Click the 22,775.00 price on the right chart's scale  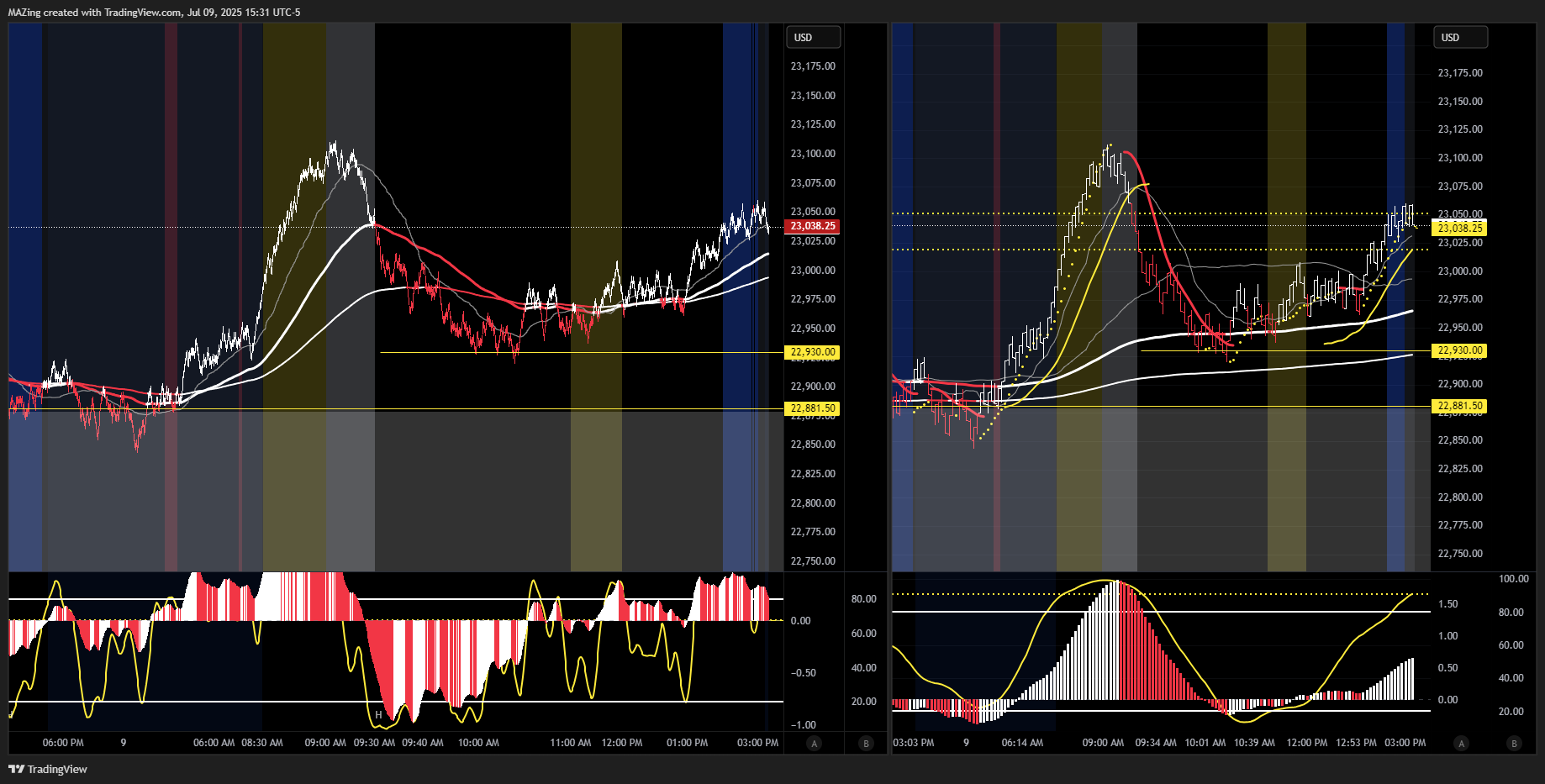point(1460,525)
